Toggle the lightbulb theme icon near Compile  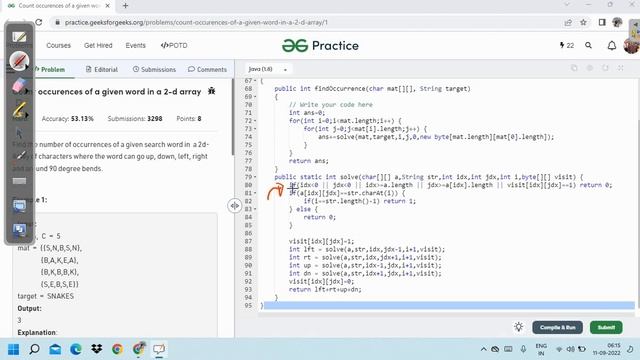(518, 327)
